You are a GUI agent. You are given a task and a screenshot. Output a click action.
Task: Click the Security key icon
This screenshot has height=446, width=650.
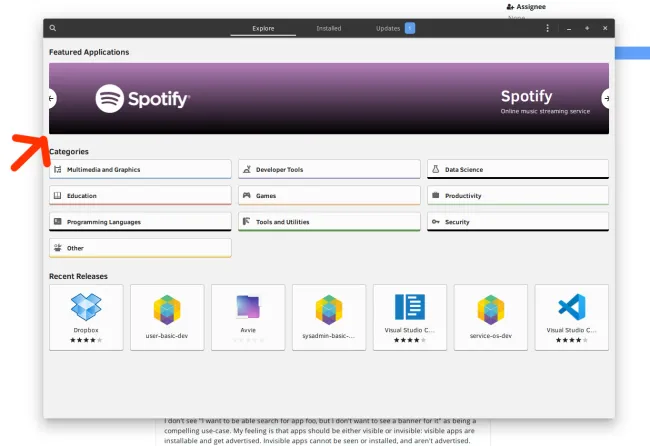[x=436, y=221]
